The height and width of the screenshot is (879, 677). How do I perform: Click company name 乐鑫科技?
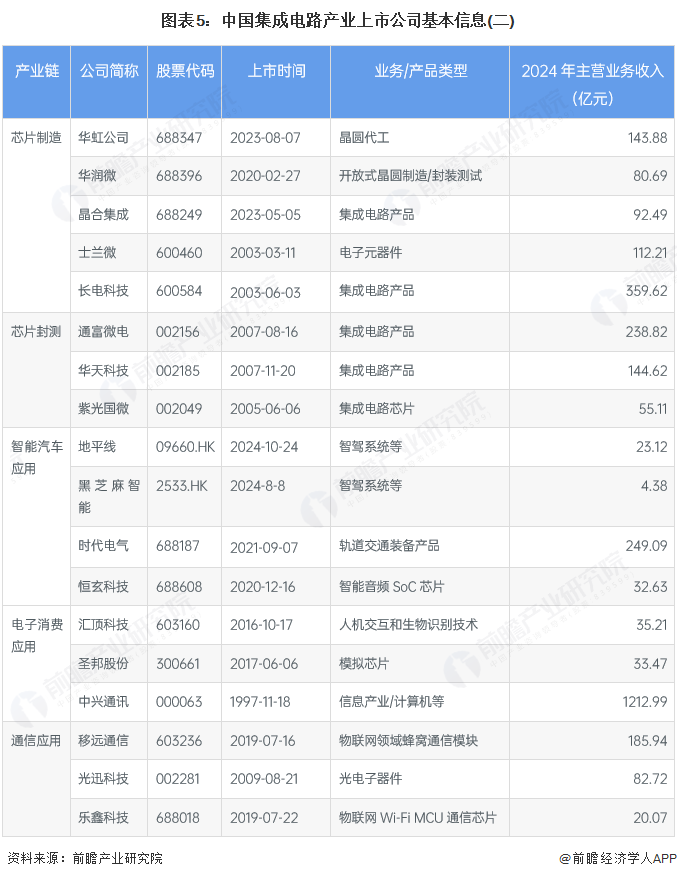coord(103,818)
